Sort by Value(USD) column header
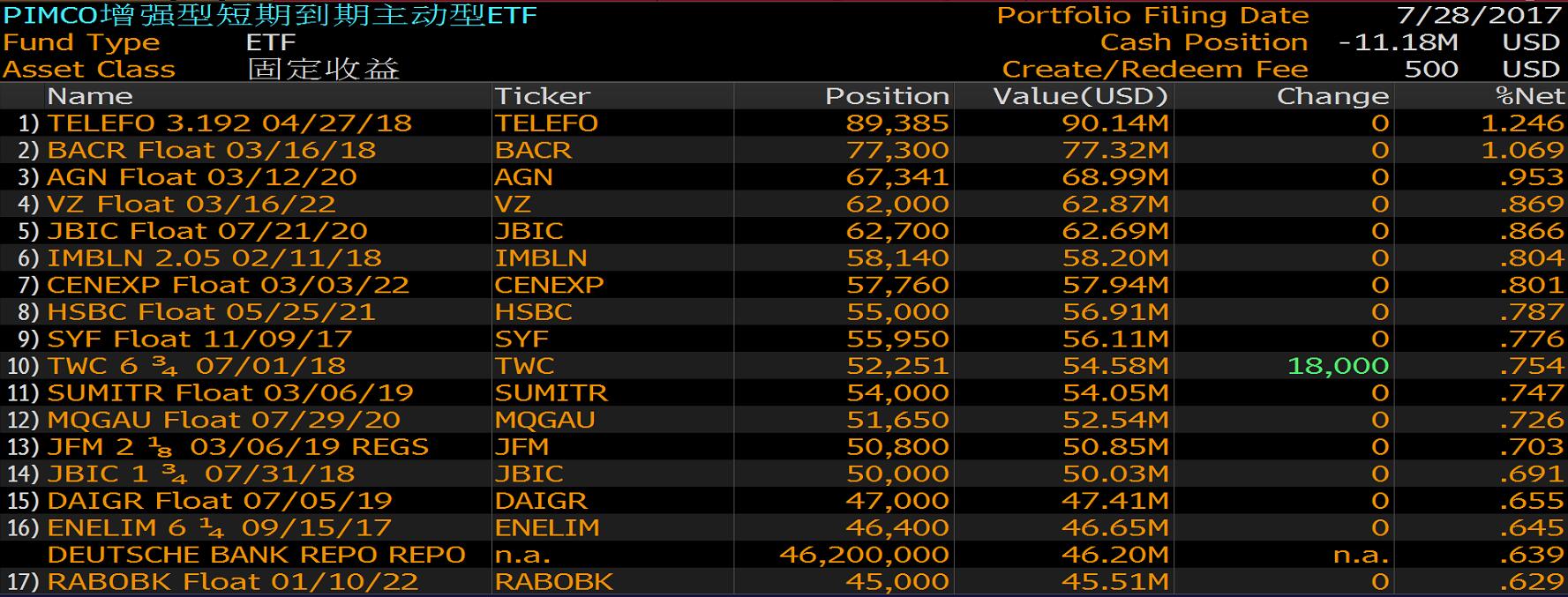 point(1080,96)
